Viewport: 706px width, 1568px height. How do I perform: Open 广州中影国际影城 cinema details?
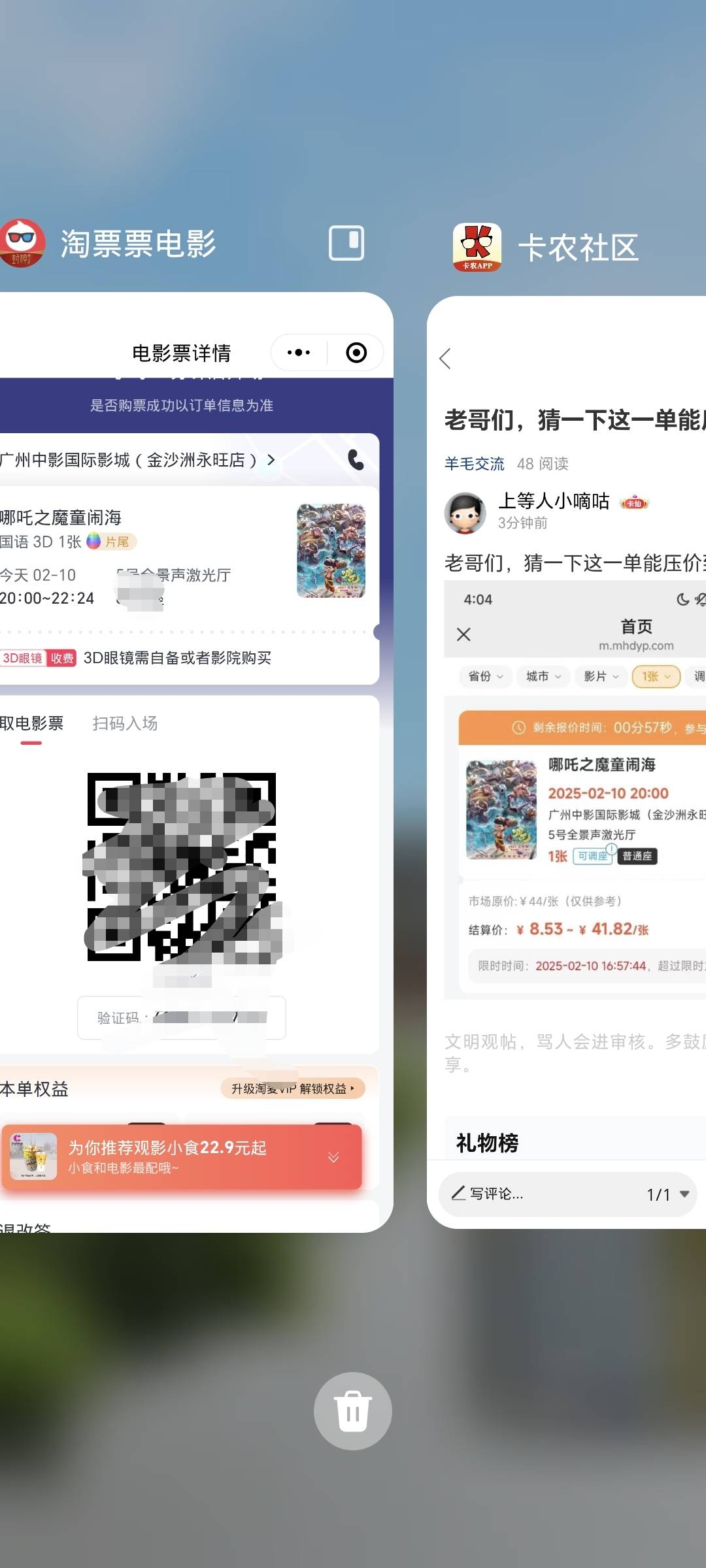point(137,460)
